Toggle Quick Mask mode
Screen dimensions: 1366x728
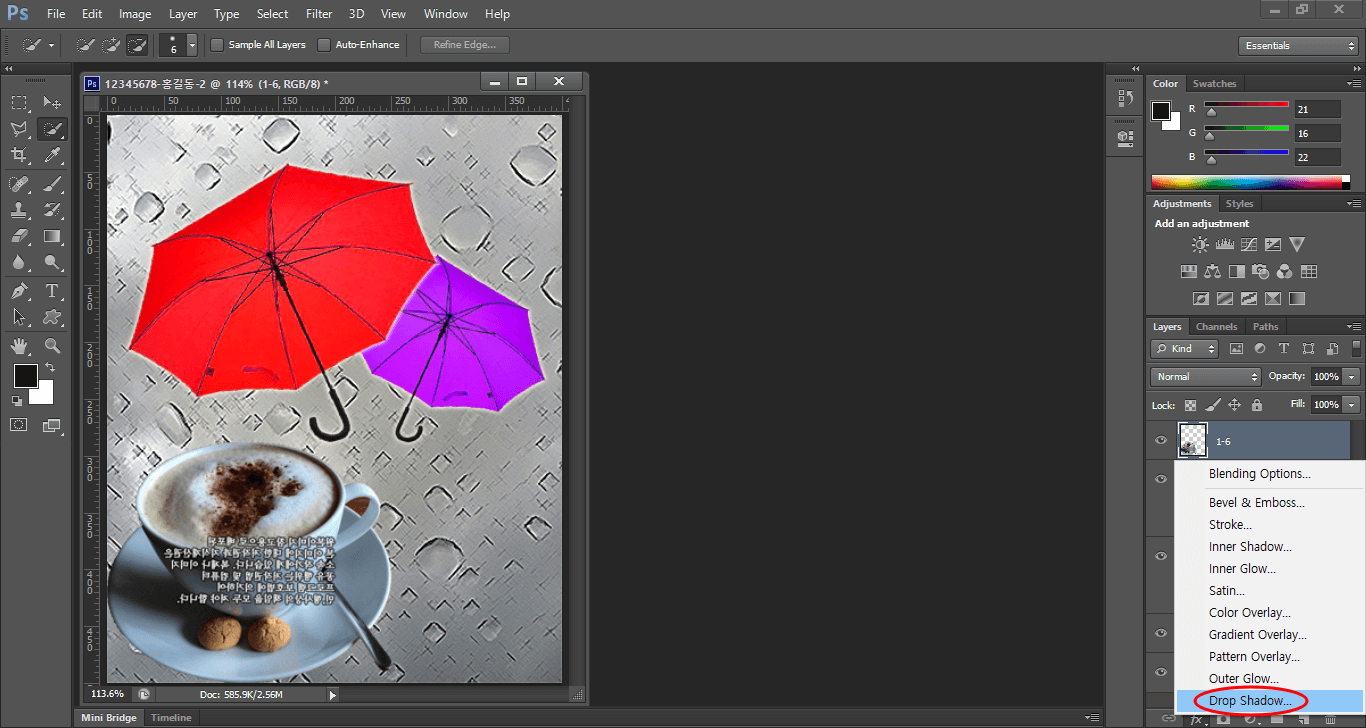click(x=19, y=425)
